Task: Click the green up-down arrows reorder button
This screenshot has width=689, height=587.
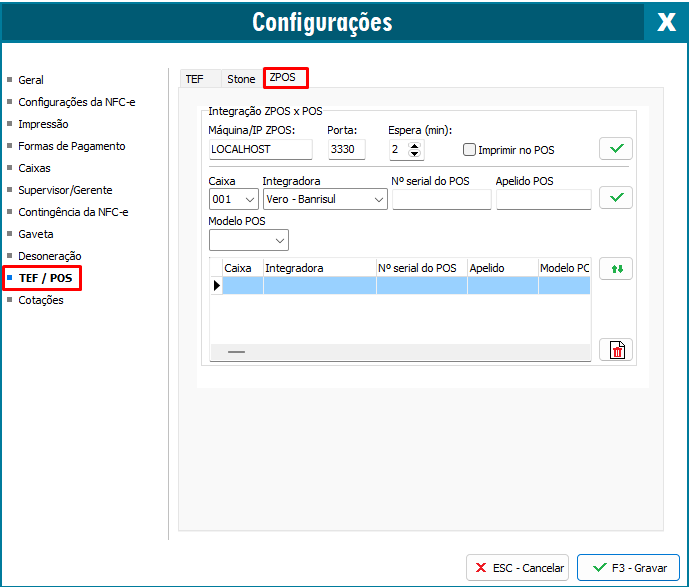Action: click(616, 269)
